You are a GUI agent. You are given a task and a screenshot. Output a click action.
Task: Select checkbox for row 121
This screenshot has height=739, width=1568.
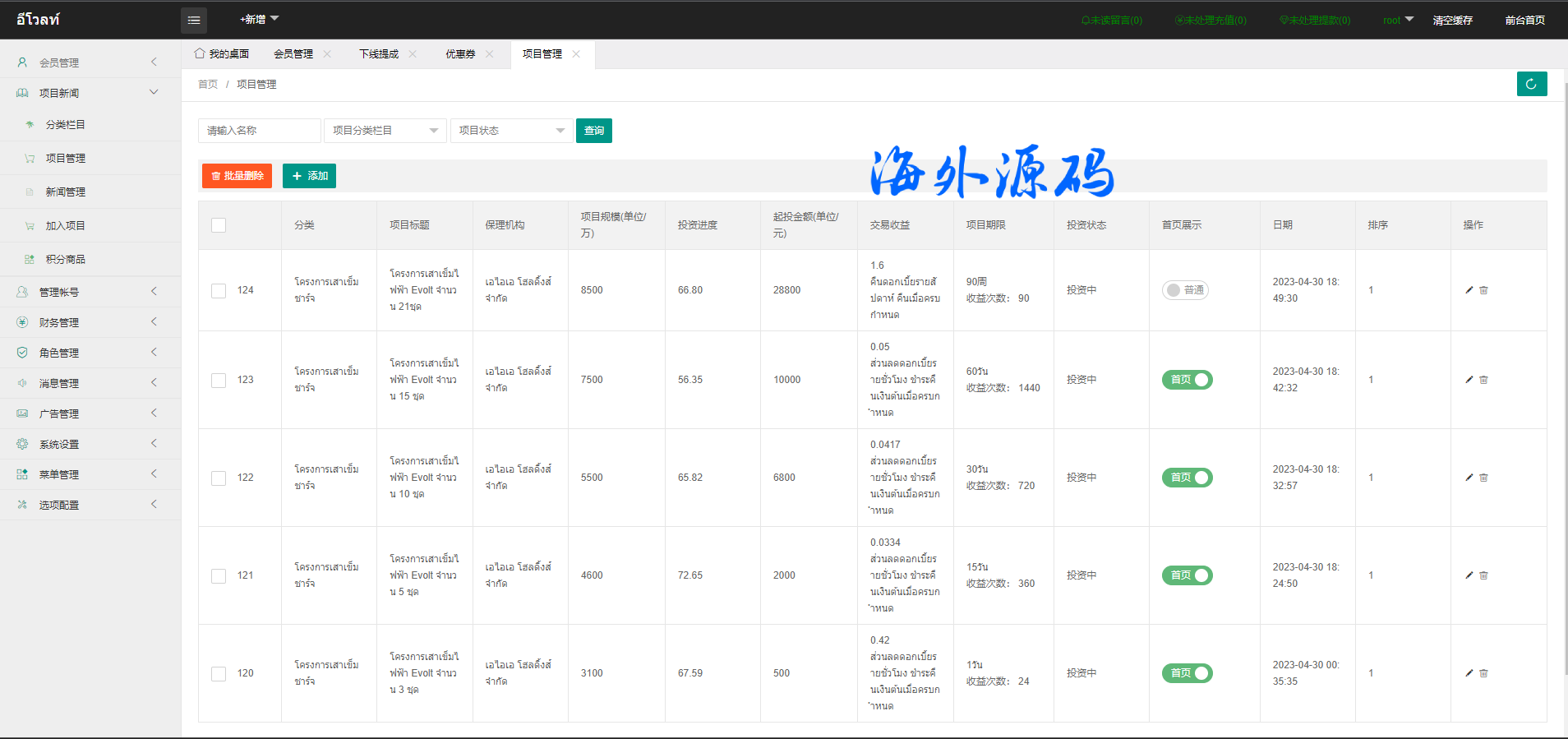pyautogui.click(x=219, y=575)
